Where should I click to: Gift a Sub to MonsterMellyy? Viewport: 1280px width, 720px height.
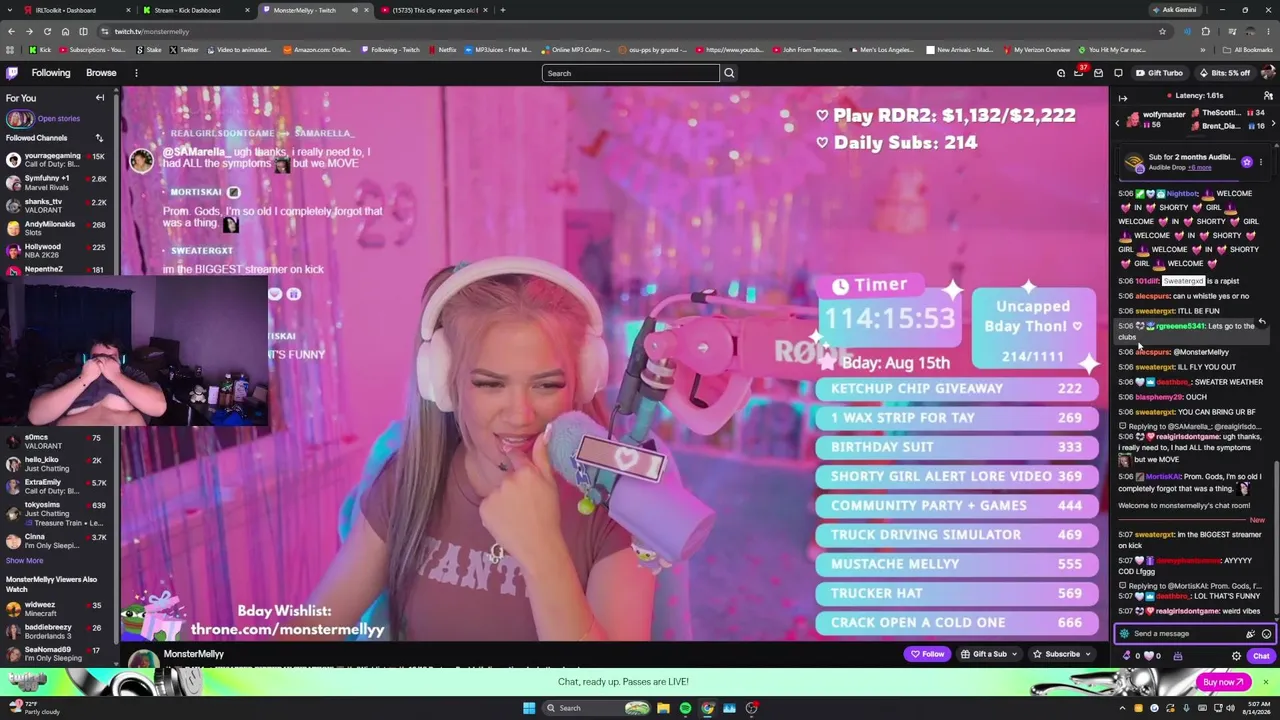(989, 655)
